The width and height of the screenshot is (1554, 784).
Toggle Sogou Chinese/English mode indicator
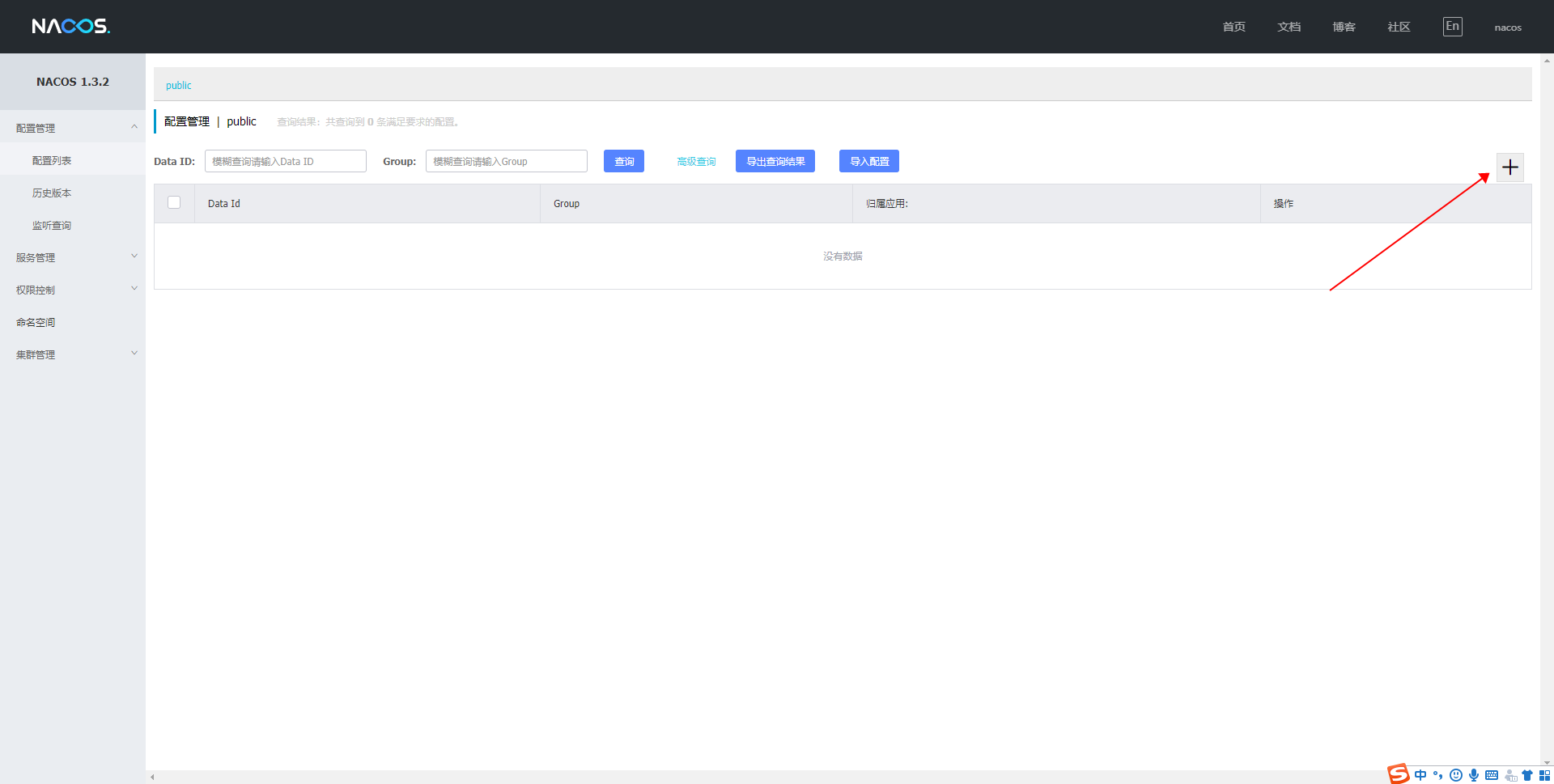(1420, 775)
